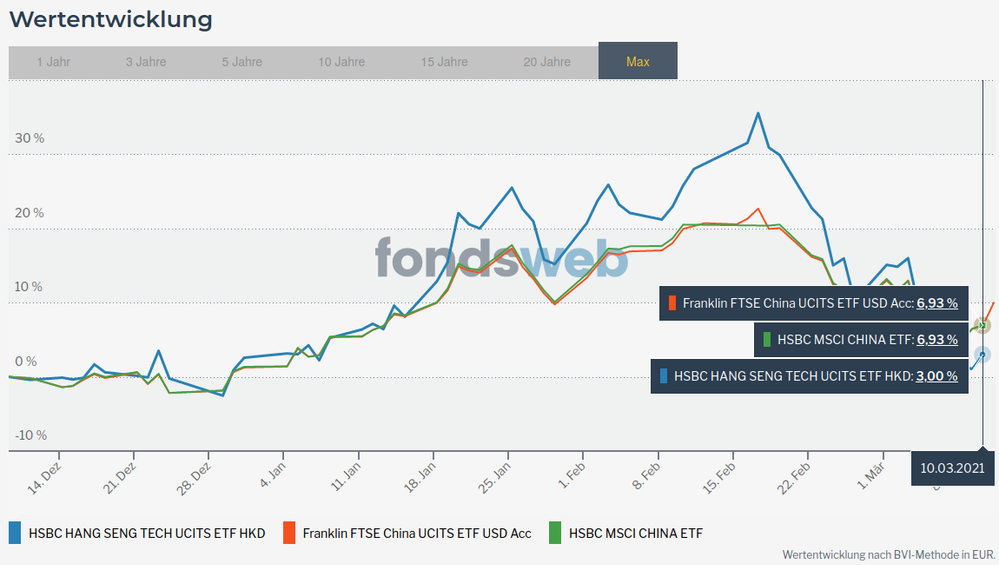Toggle Franklin FTSE China legend label below chart
Image resolution: width=999 pixels, height=565 pixels.
click(417, 533)
